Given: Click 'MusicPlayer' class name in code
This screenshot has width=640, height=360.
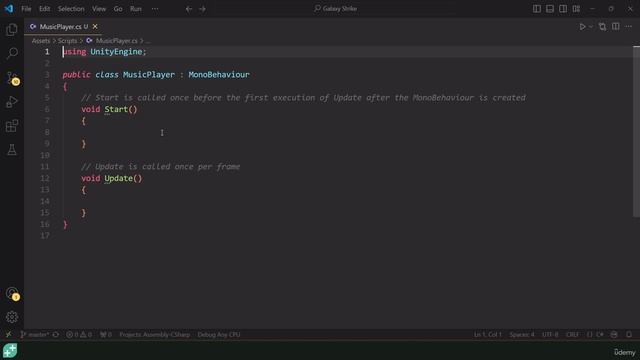Looking at the screenshot, I should tap(149, 75).
